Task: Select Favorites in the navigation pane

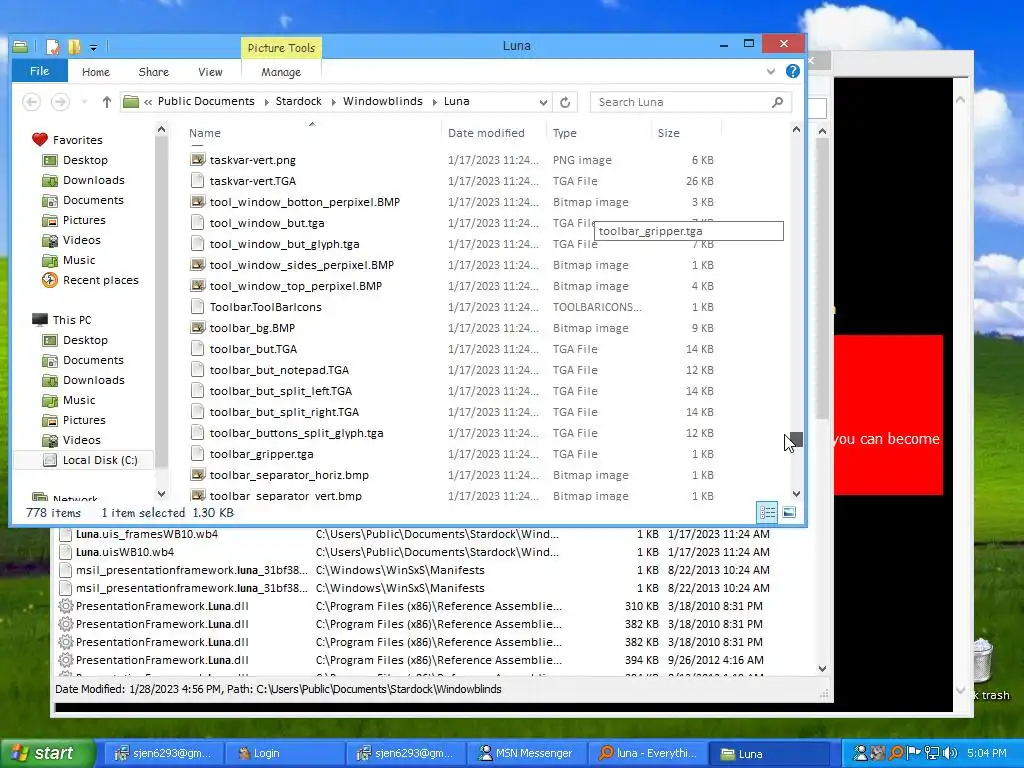Action: (77, 140)
